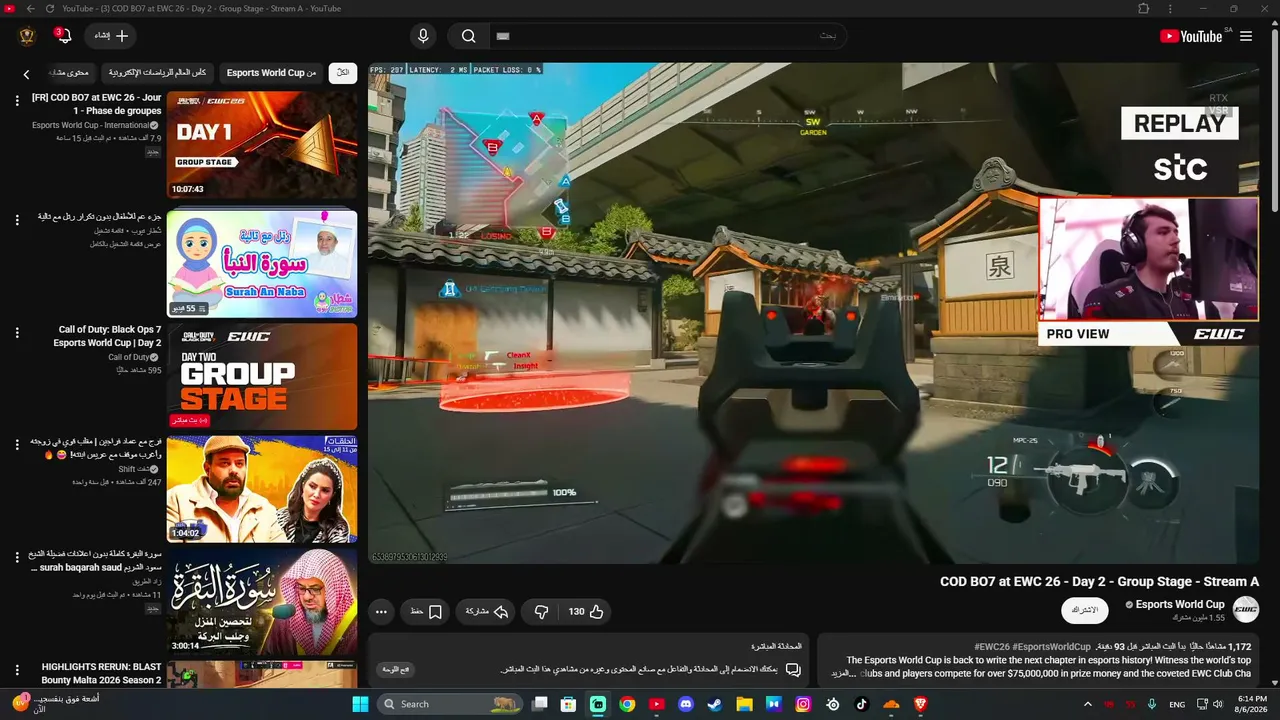Open more actions three-dot button
Screen dimensions: 1280x720
[381, 611]
